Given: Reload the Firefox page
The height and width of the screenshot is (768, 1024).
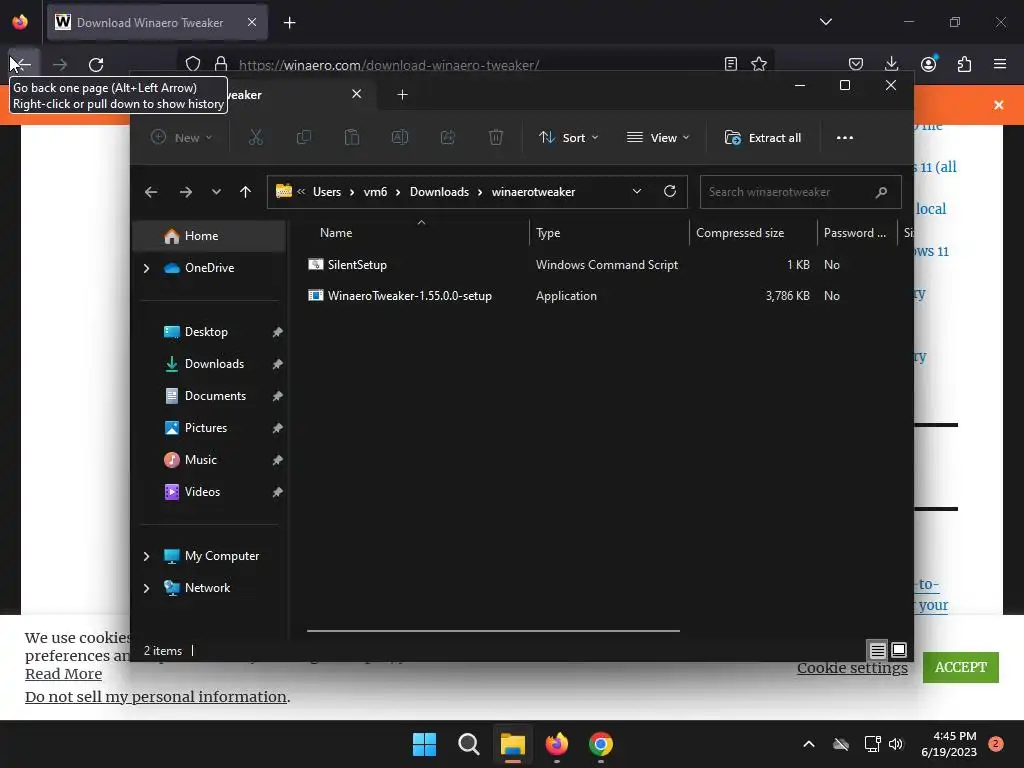Looking at the screenshot, I should pyautogui.click(x=96, y=64).
